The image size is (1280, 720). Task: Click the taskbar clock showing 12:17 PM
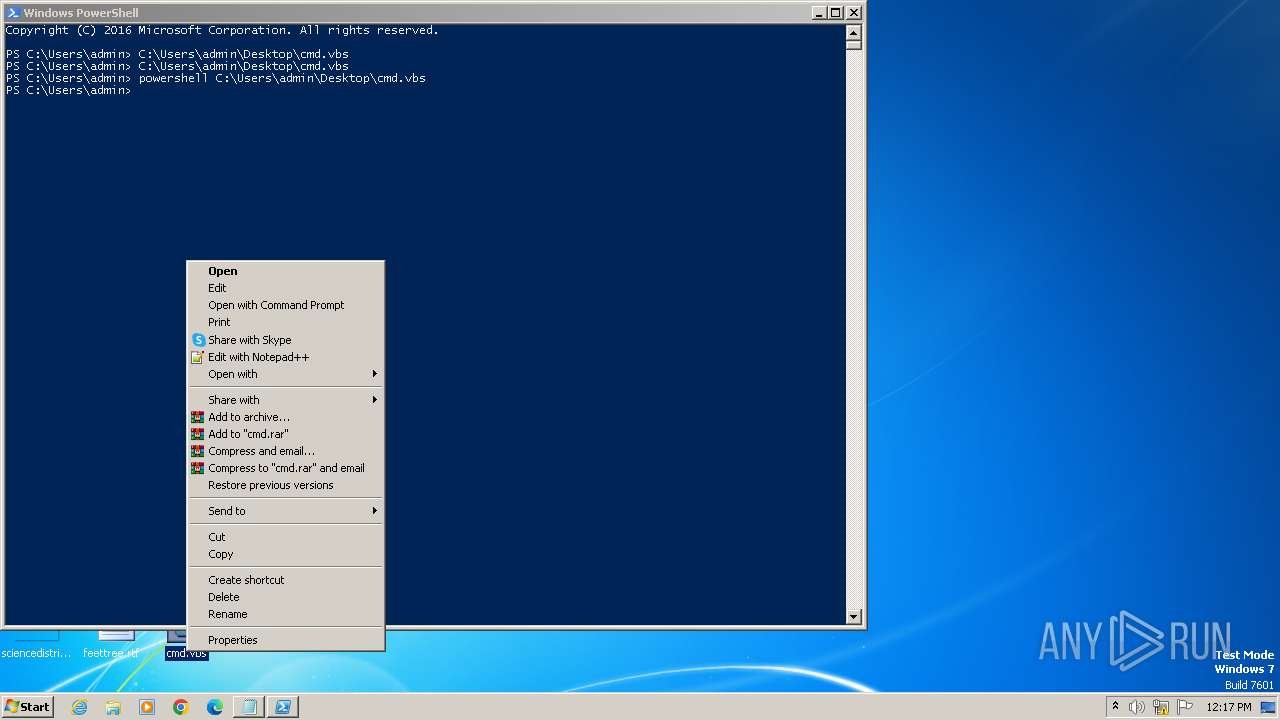1229,707
